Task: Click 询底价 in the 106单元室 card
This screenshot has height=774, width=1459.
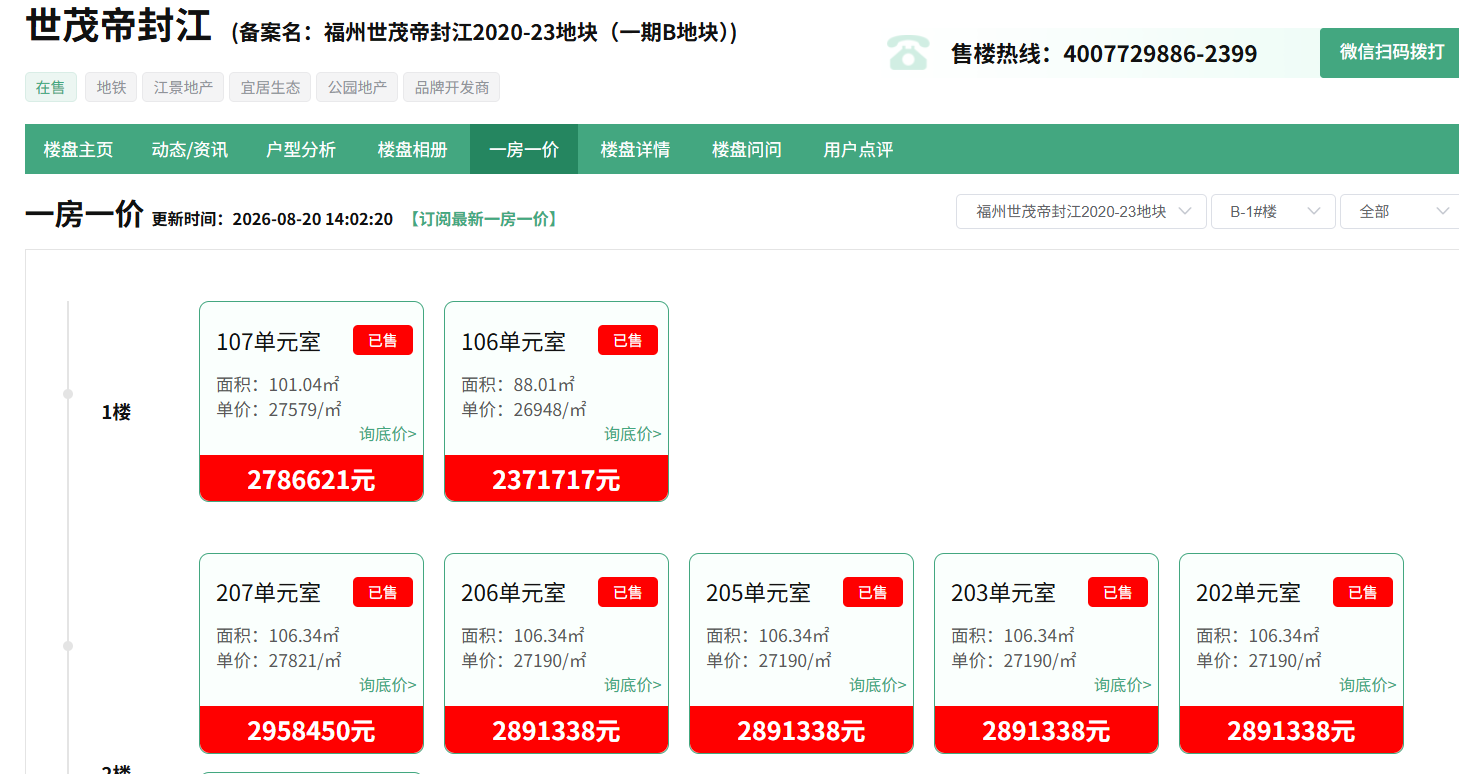Action: (x=633, y=434)
